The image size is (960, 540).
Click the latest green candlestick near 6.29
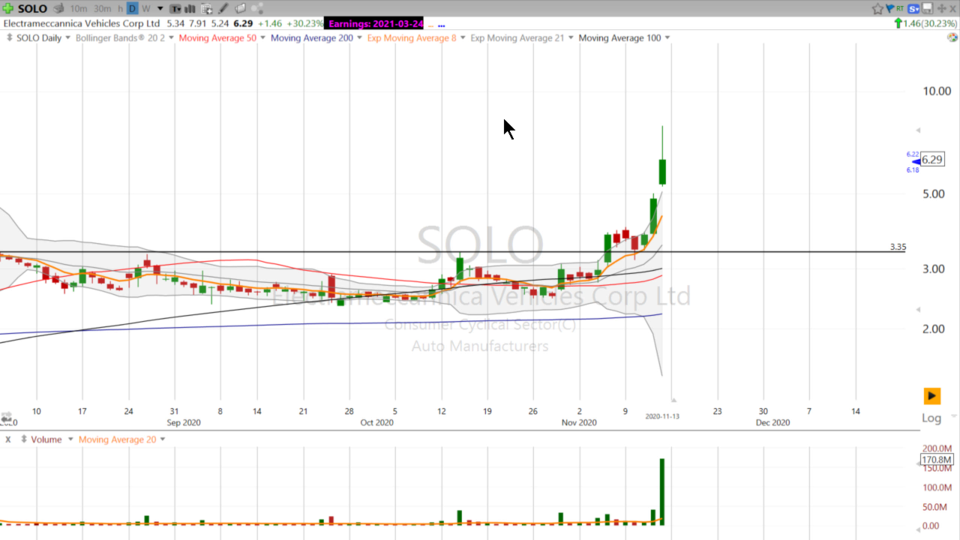click(662, 171)
